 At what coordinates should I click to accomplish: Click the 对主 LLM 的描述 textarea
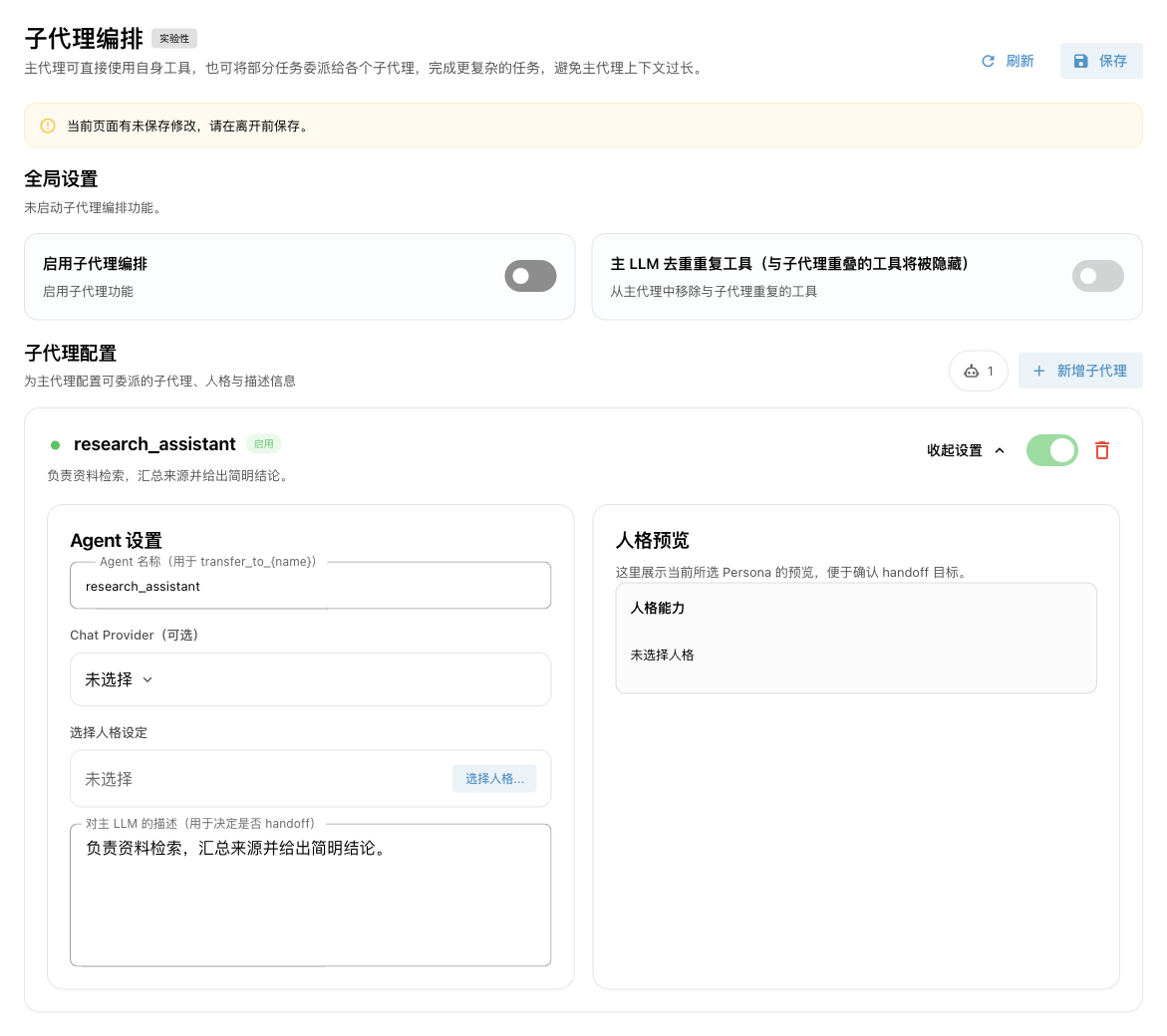coord(310,895)
